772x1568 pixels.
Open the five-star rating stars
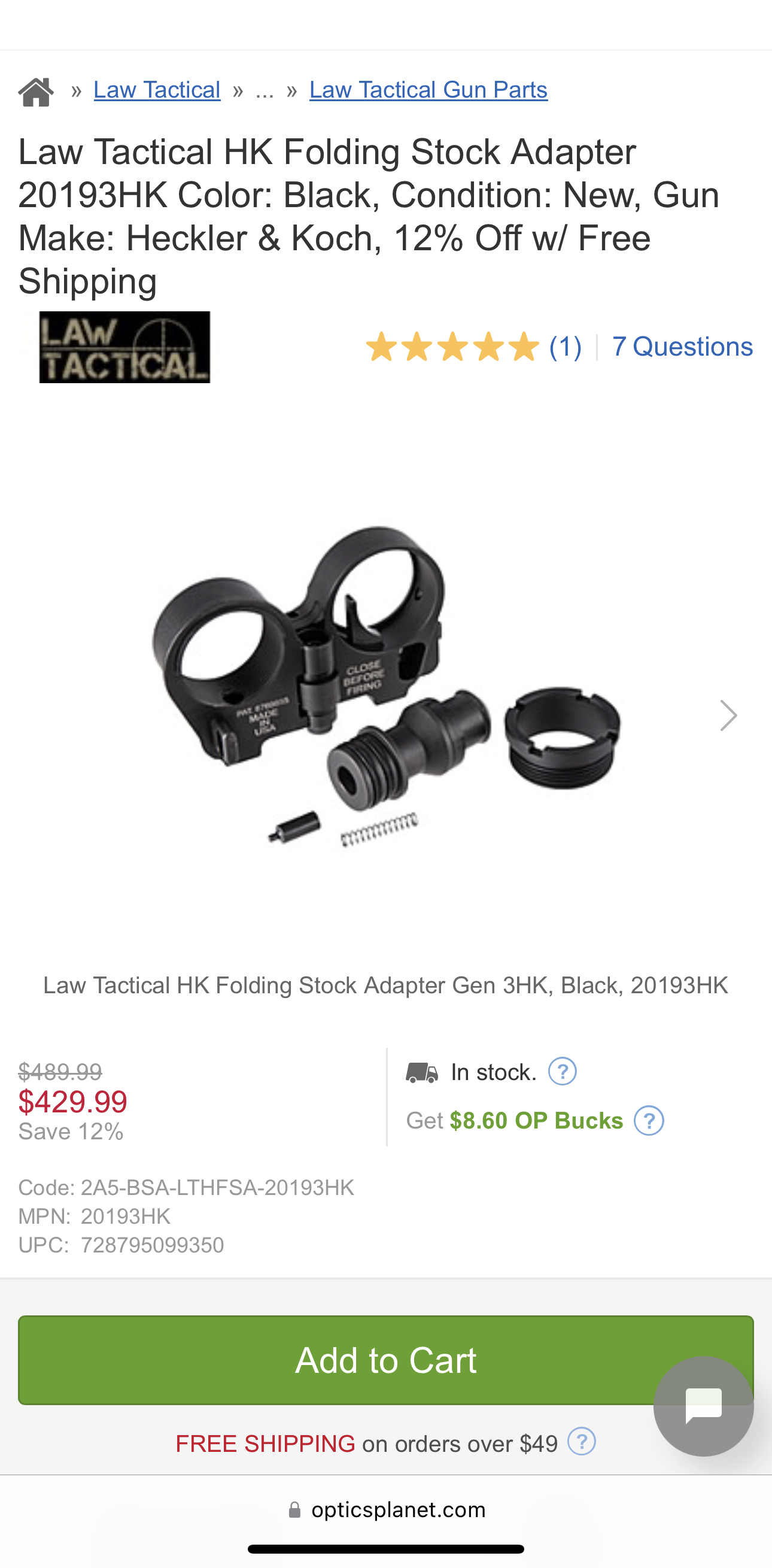coord(452,347)
